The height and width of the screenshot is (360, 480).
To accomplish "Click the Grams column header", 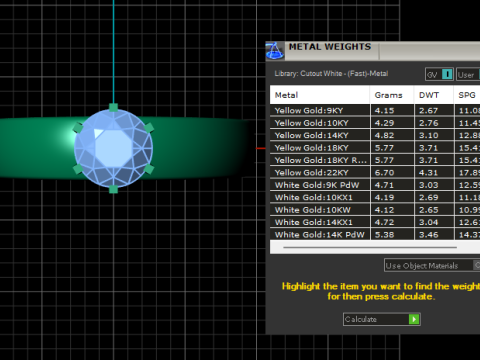I will coord(392,95).
